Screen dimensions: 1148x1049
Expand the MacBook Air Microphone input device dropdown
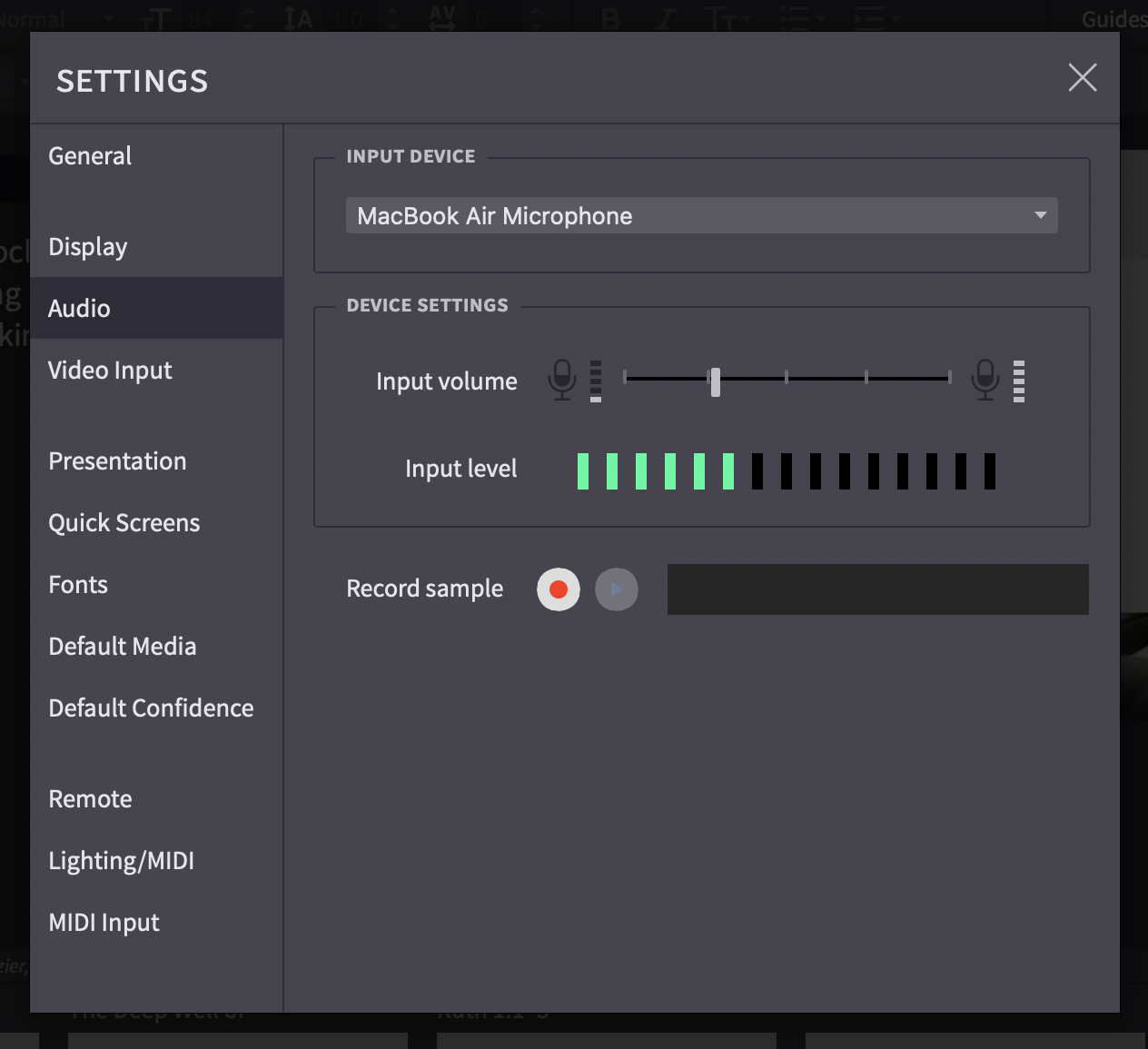tap(701, 215)
